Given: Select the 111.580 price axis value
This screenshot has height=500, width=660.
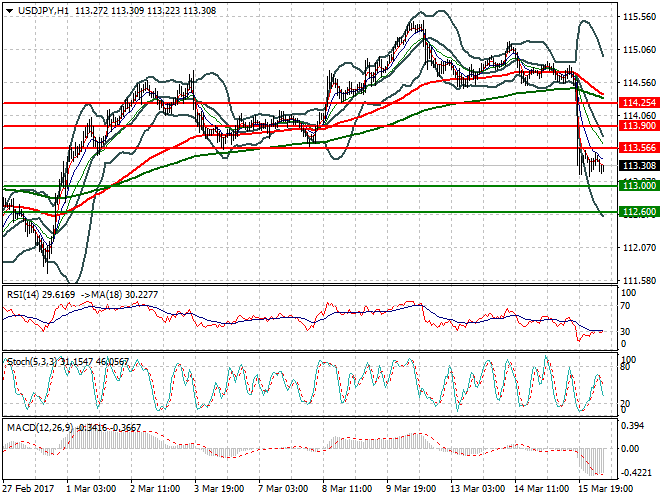Looking at the screenshot, I should (x=639, y=281).
